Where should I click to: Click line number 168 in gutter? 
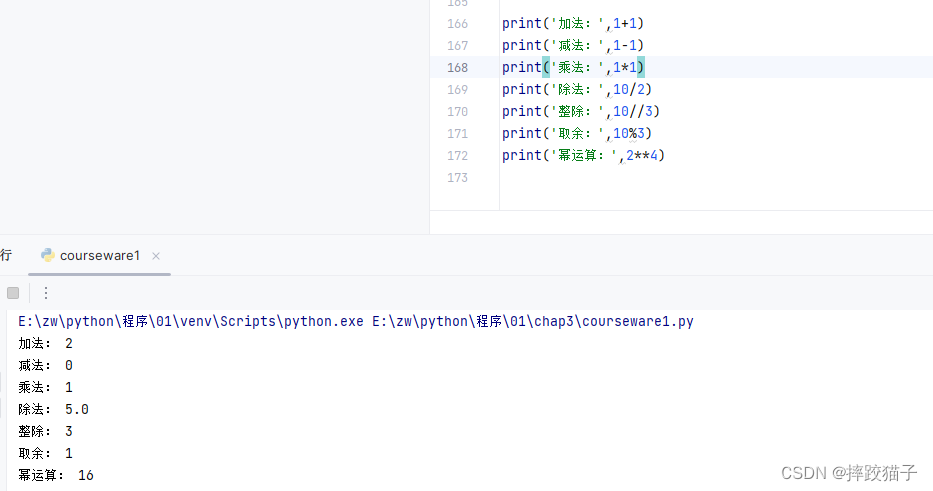click(458, 68)
